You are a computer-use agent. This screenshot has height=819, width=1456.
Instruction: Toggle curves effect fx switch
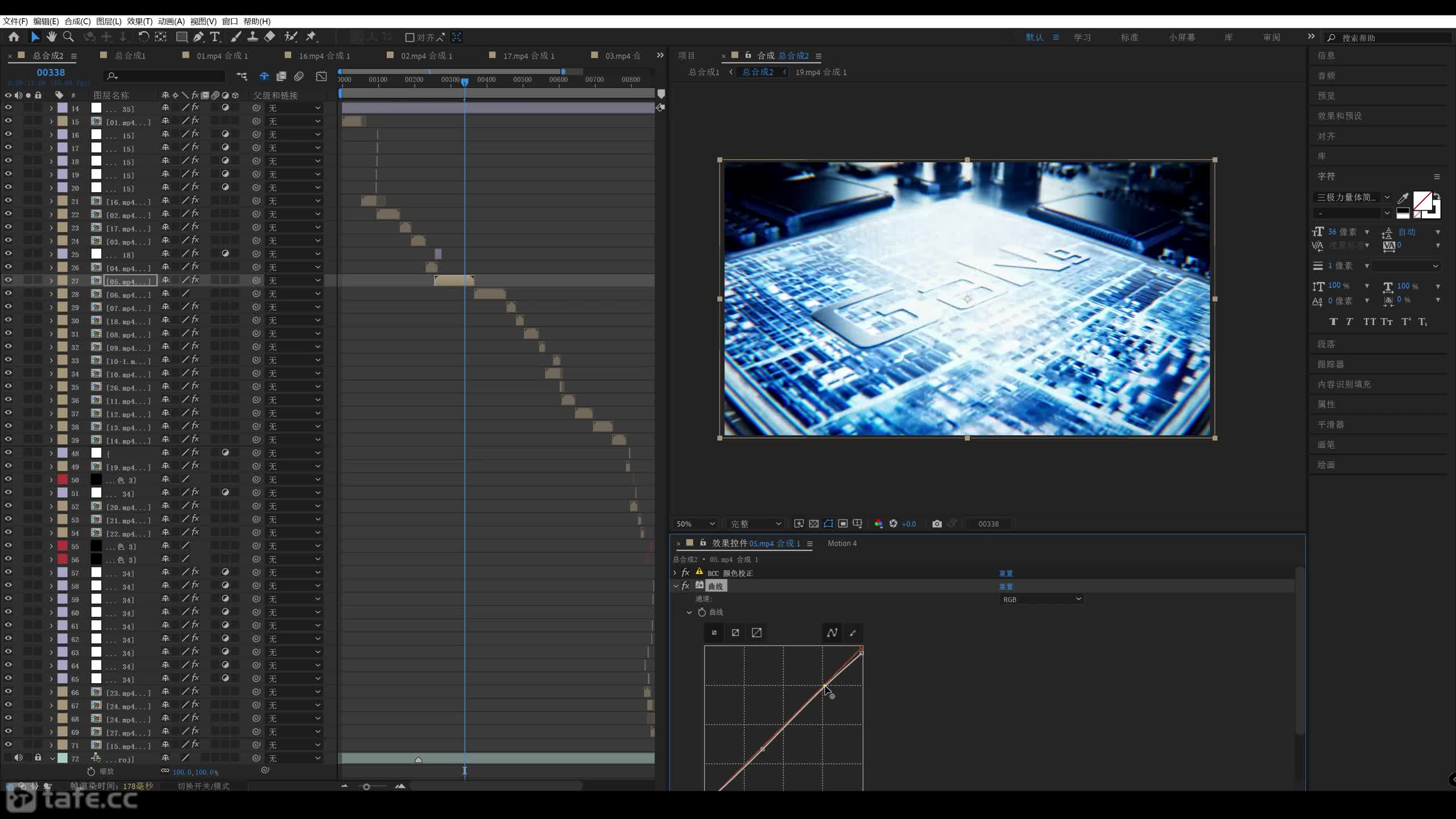click(x=686, y=586)
